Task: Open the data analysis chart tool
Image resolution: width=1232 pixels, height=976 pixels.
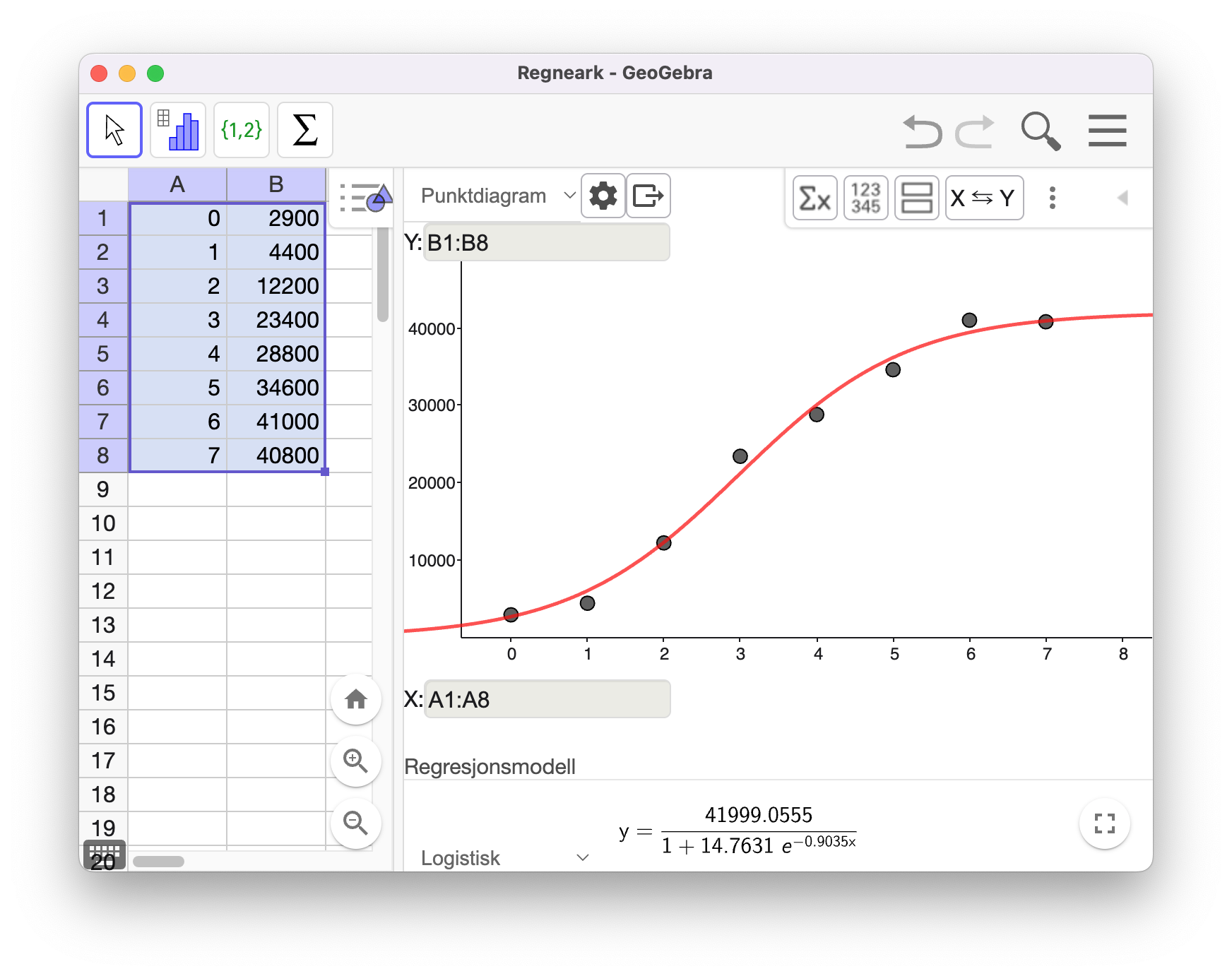Action: (177, 129)
